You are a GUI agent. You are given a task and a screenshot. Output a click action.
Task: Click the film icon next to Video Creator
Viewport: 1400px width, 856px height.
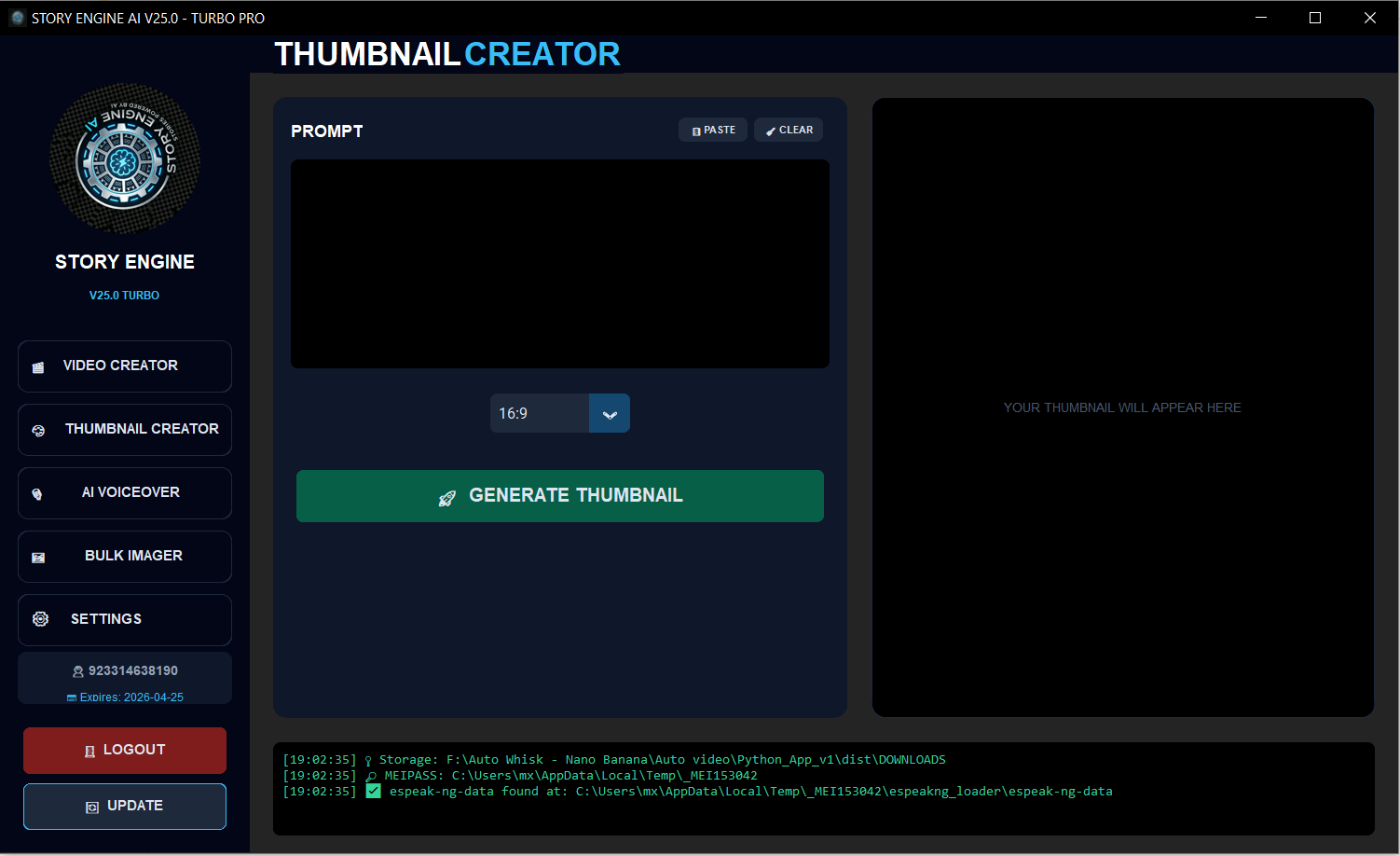click(x=37, y=366)
